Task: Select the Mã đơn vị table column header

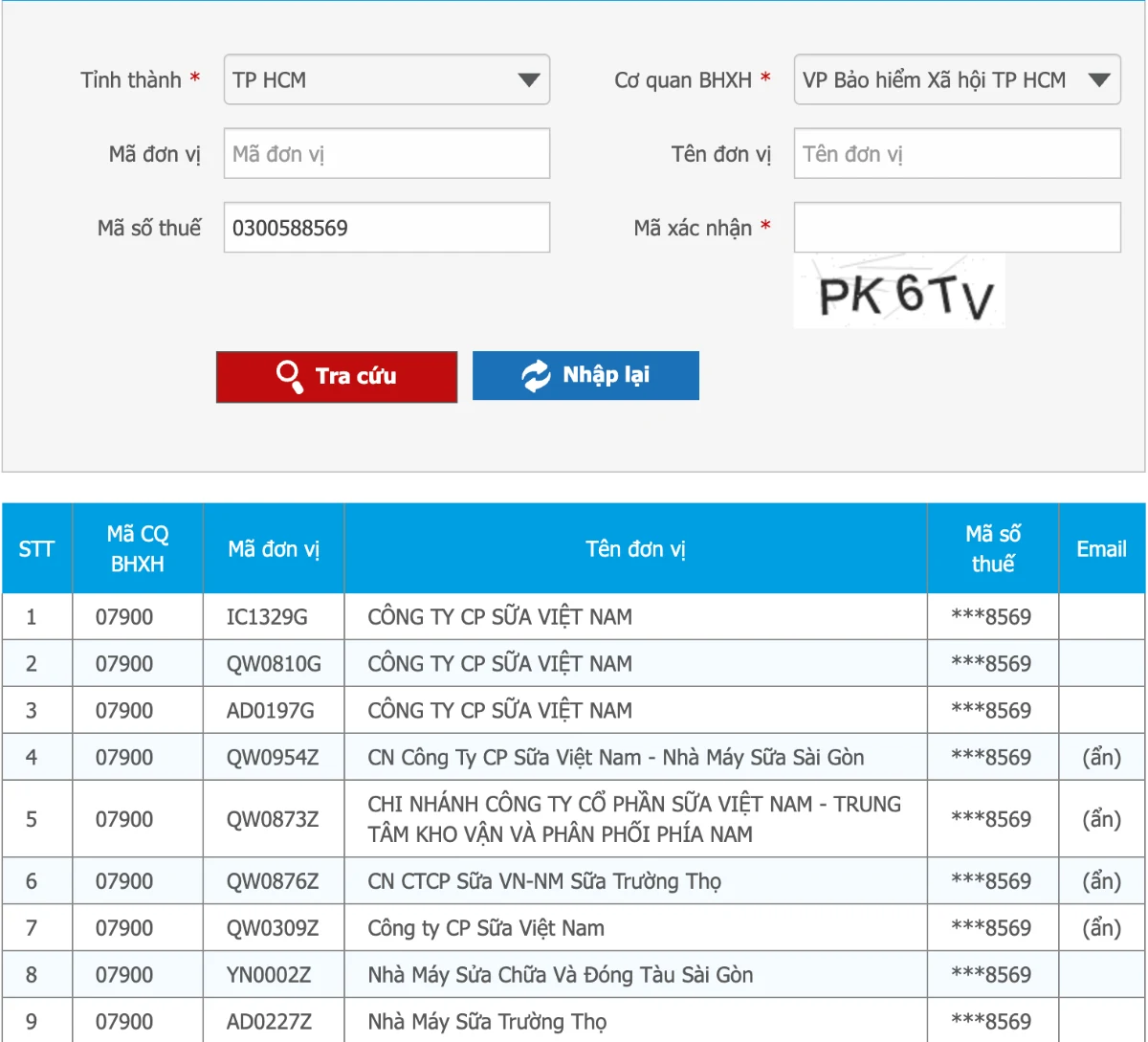Action: tap(274, 548)
